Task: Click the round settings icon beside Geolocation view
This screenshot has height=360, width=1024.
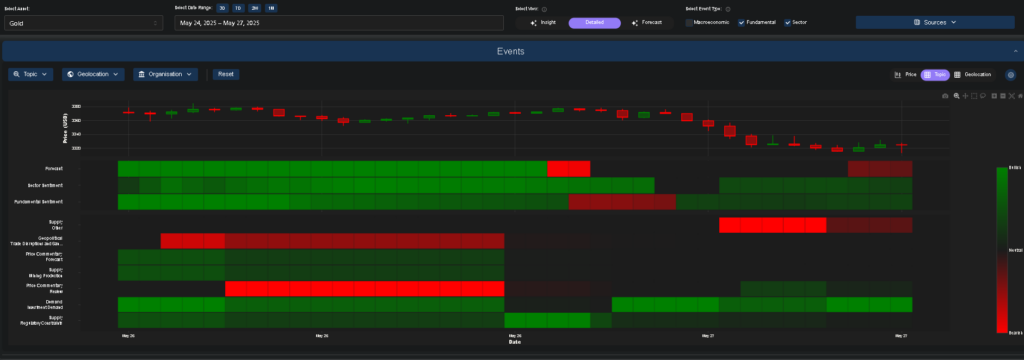Action: 1010,74
